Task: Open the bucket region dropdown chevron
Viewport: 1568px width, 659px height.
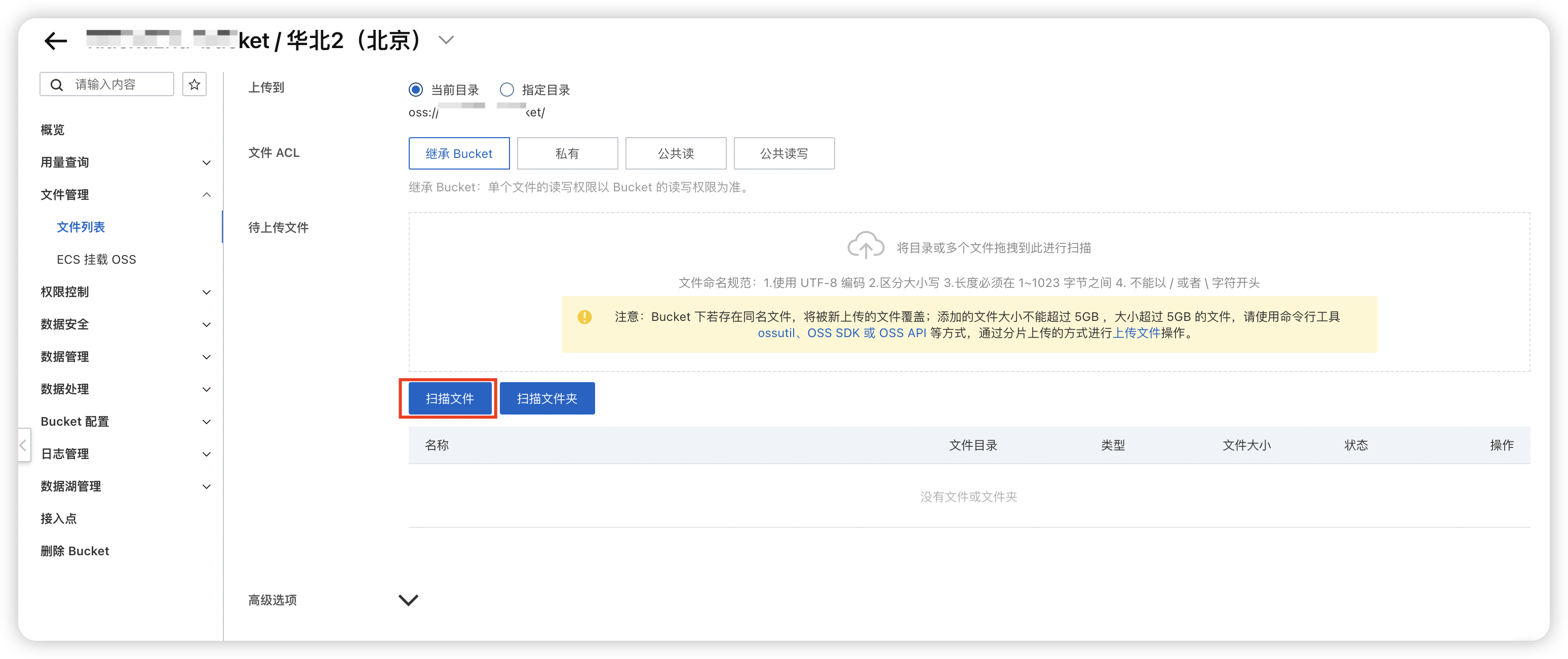Action: [x=446, y=41]
